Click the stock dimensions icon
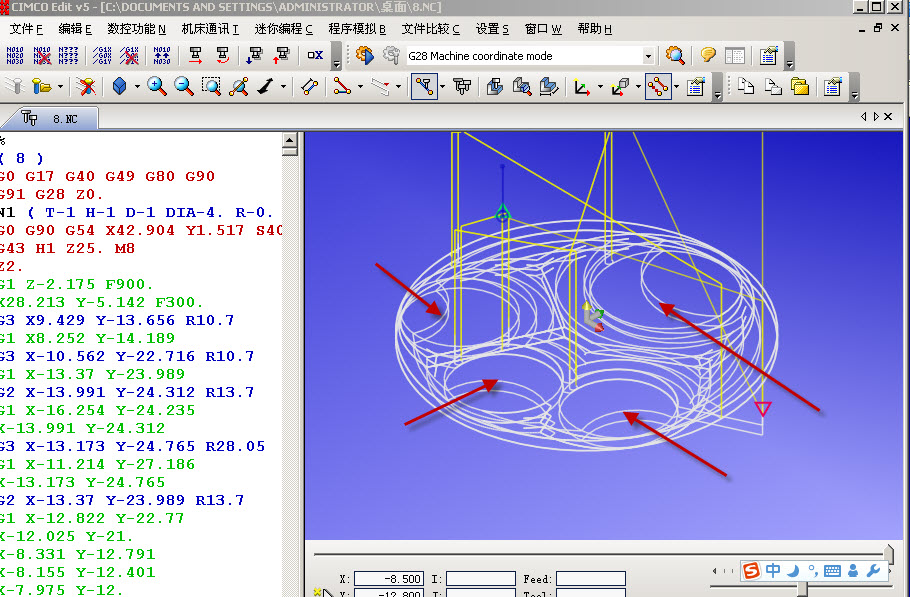910x597 pixels. tap(548, 87)
